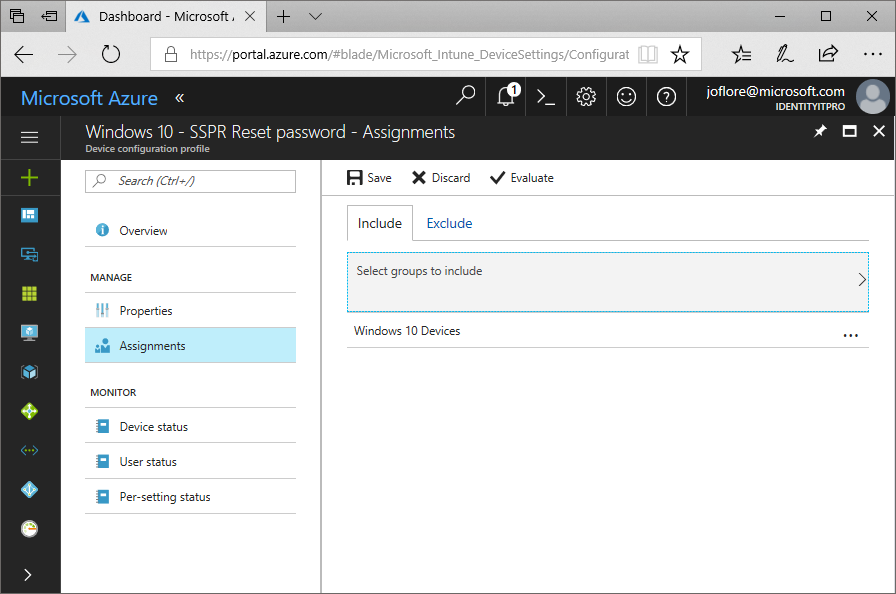This screenshot has height=594, width=896.
Task: Open the notifications bell icon
Action: click(x=507, y=96)
